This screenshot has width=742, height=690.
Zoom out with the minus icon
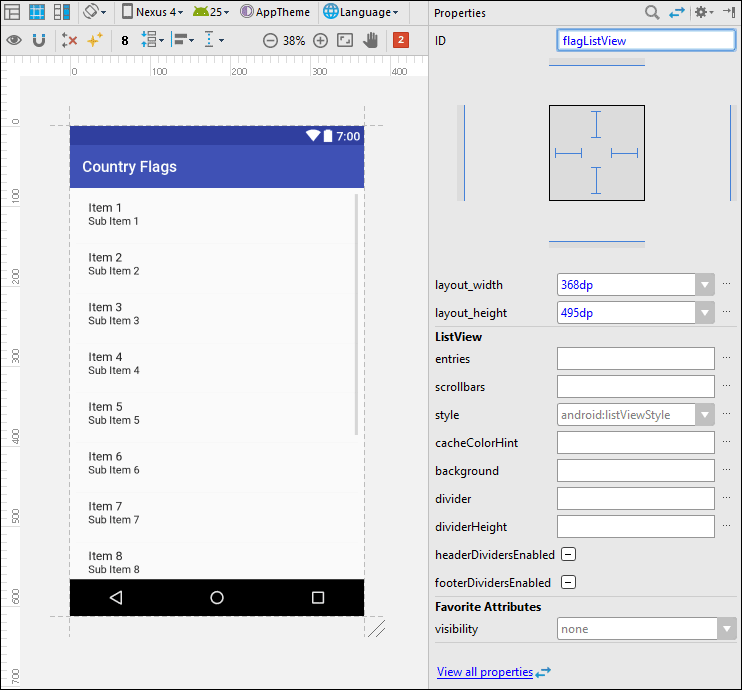(x=270, y=41)
